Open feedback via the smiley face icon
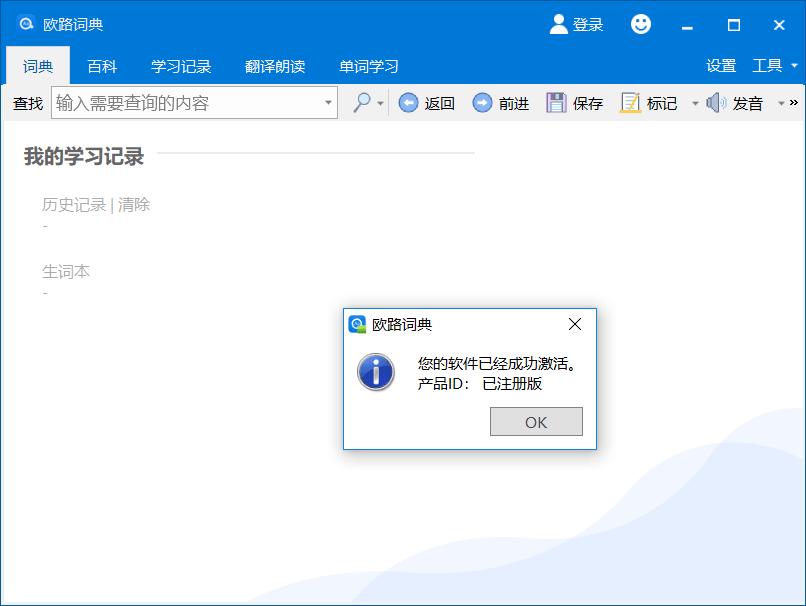The width and height of the screenshot is (806, 606). coord(640,24)
